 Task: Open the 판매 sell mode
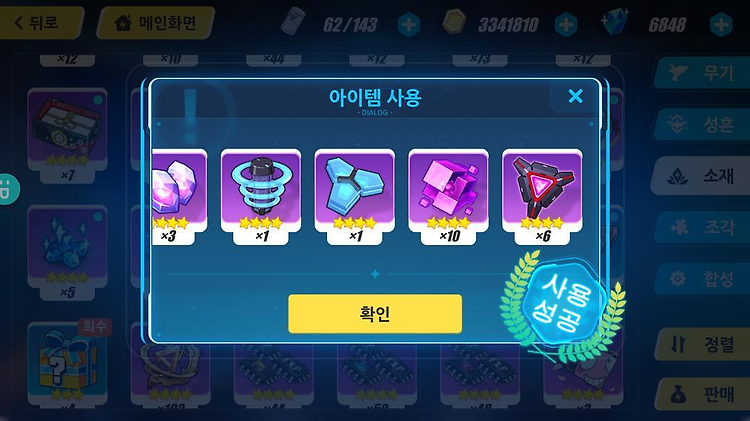click(x=703, y=394)
